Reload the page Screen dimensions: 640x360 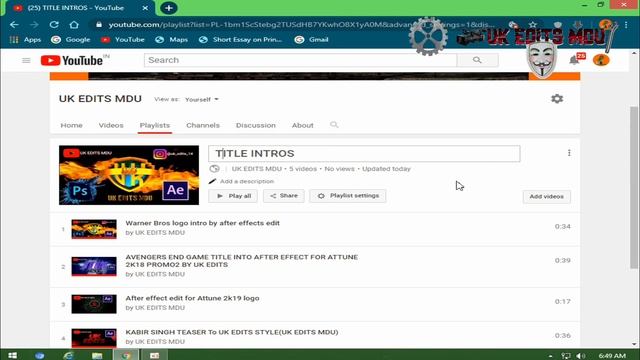54,24
